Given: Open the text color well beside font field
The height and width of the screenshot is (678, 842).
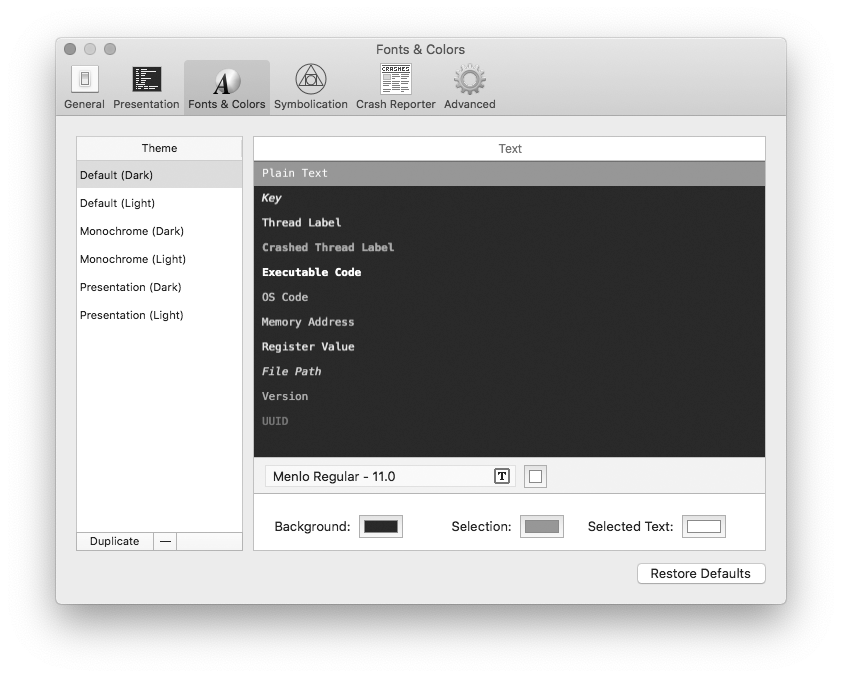Looking at the screenshot, I should 535,476.
